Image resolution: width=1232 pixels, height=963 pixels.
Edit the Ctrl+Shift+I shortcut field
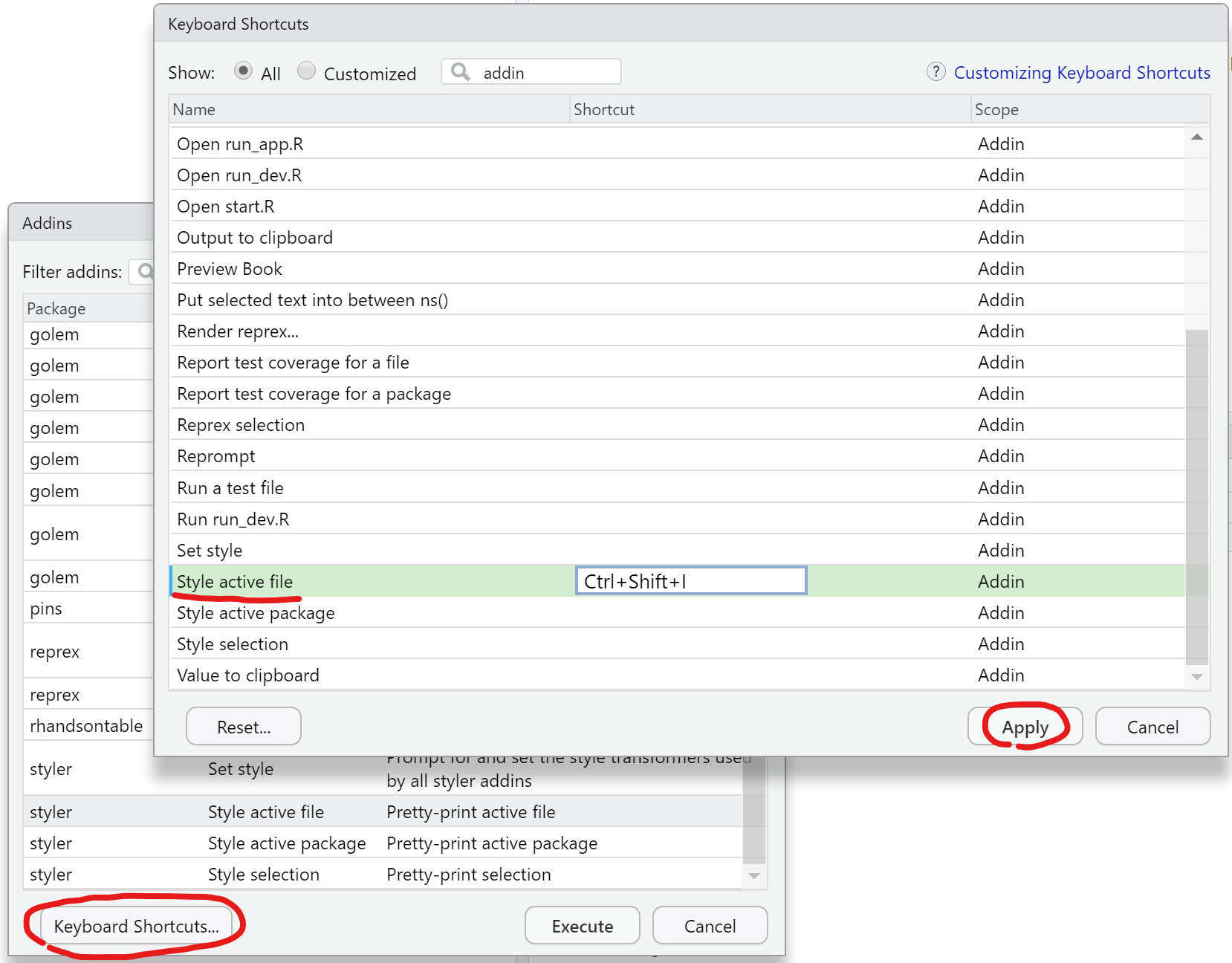click(690, 581)
